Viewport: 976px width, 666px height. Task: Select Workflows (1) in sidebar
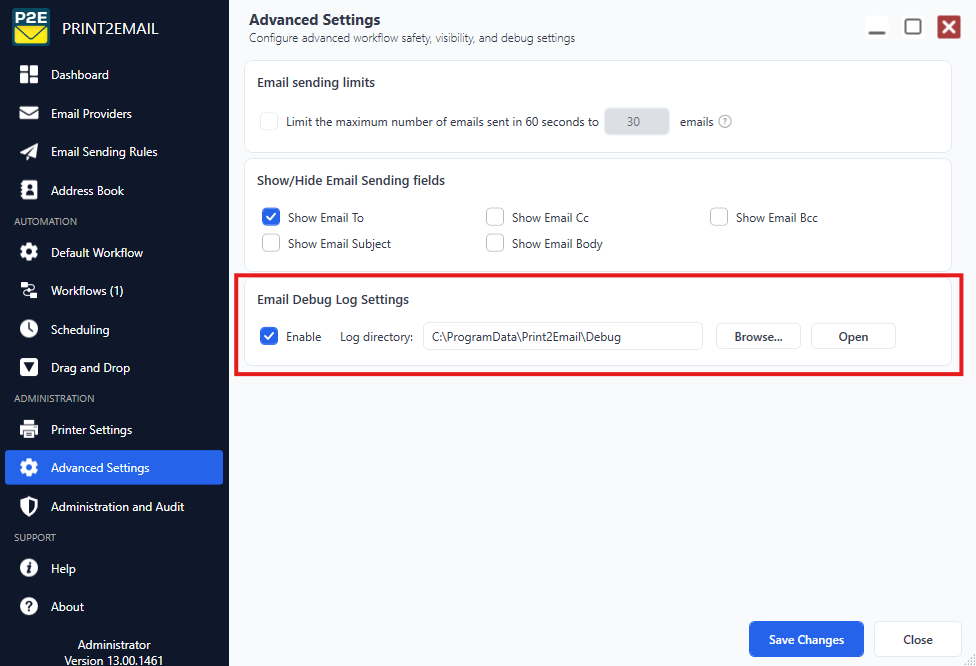(114, 291)
